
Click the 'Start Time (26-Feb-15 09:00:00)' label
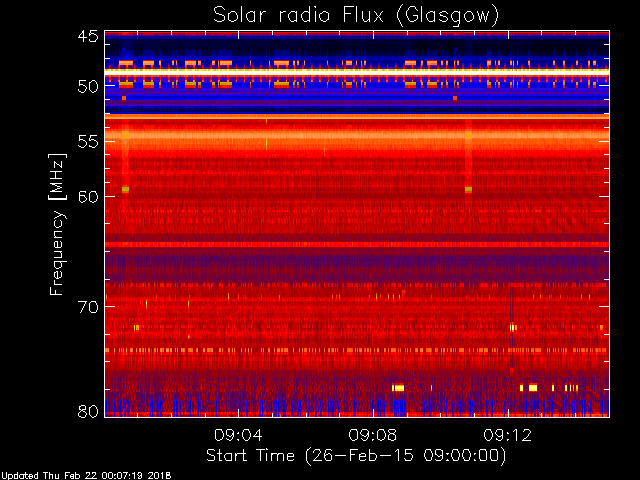(x=356, y=456)
